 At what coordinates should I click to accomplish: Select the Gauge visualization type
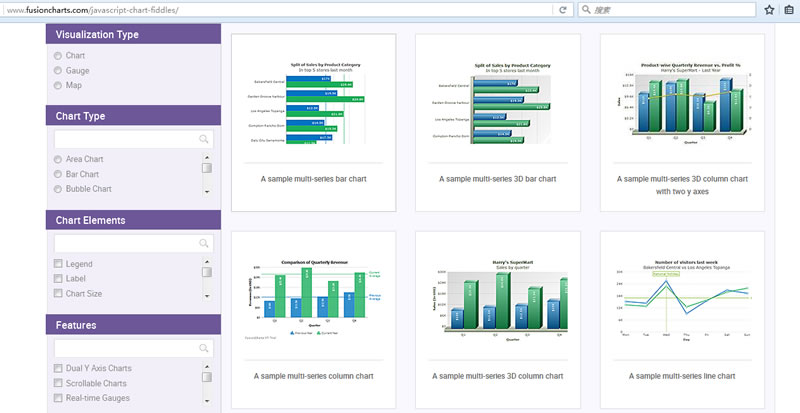58,71
